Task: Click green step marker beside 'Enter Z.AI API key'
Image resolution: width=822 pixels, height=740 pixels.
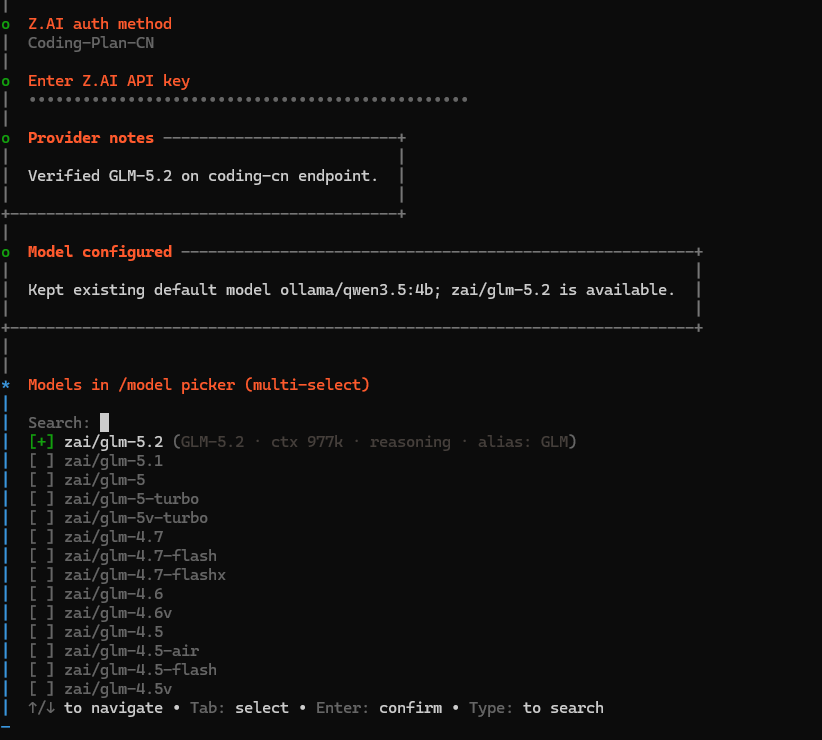Action: [x=6, y=82]
